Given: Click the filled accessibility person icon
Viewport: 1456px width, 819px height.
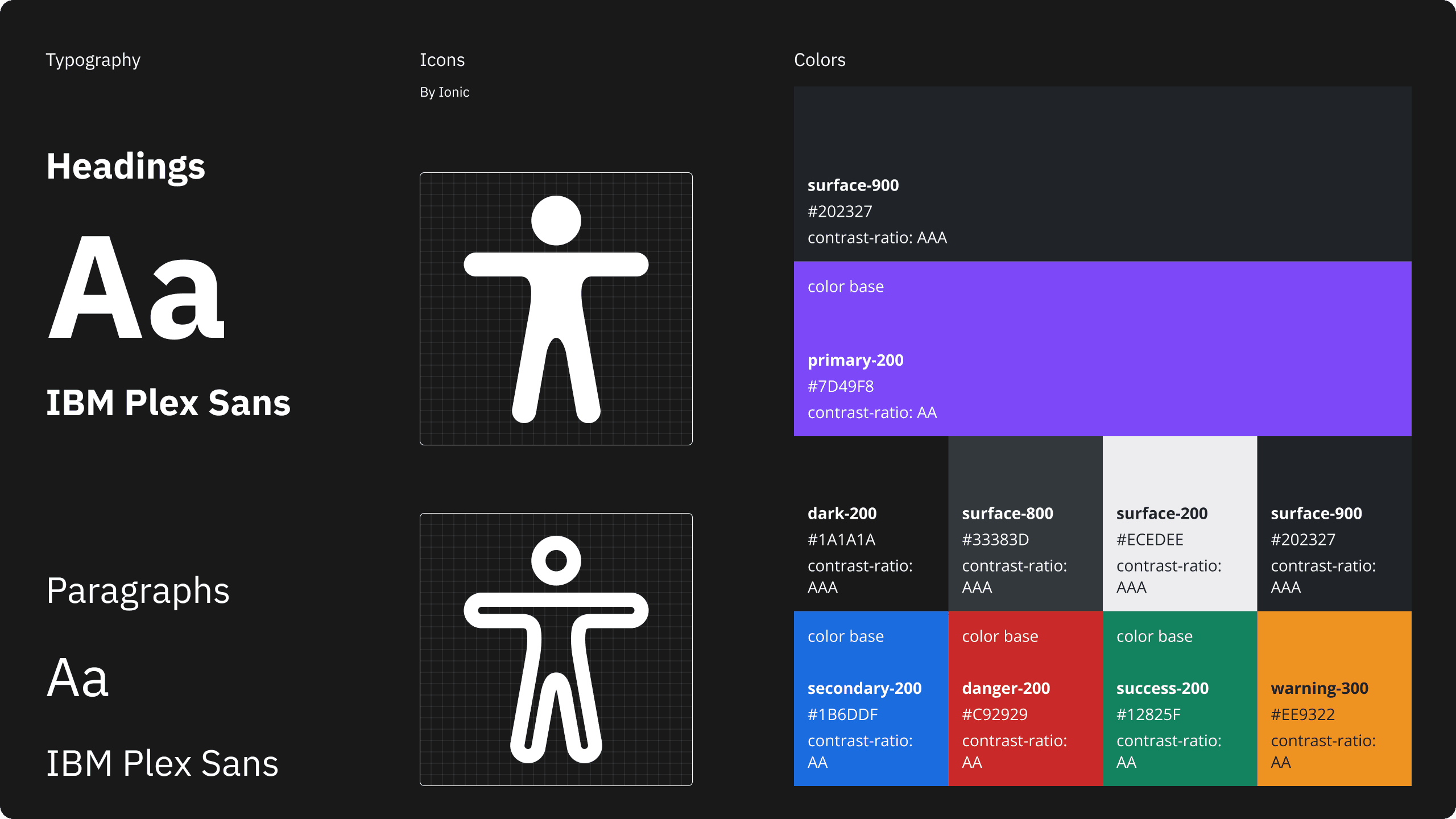Looking at the screenshot, I should 556,309.
